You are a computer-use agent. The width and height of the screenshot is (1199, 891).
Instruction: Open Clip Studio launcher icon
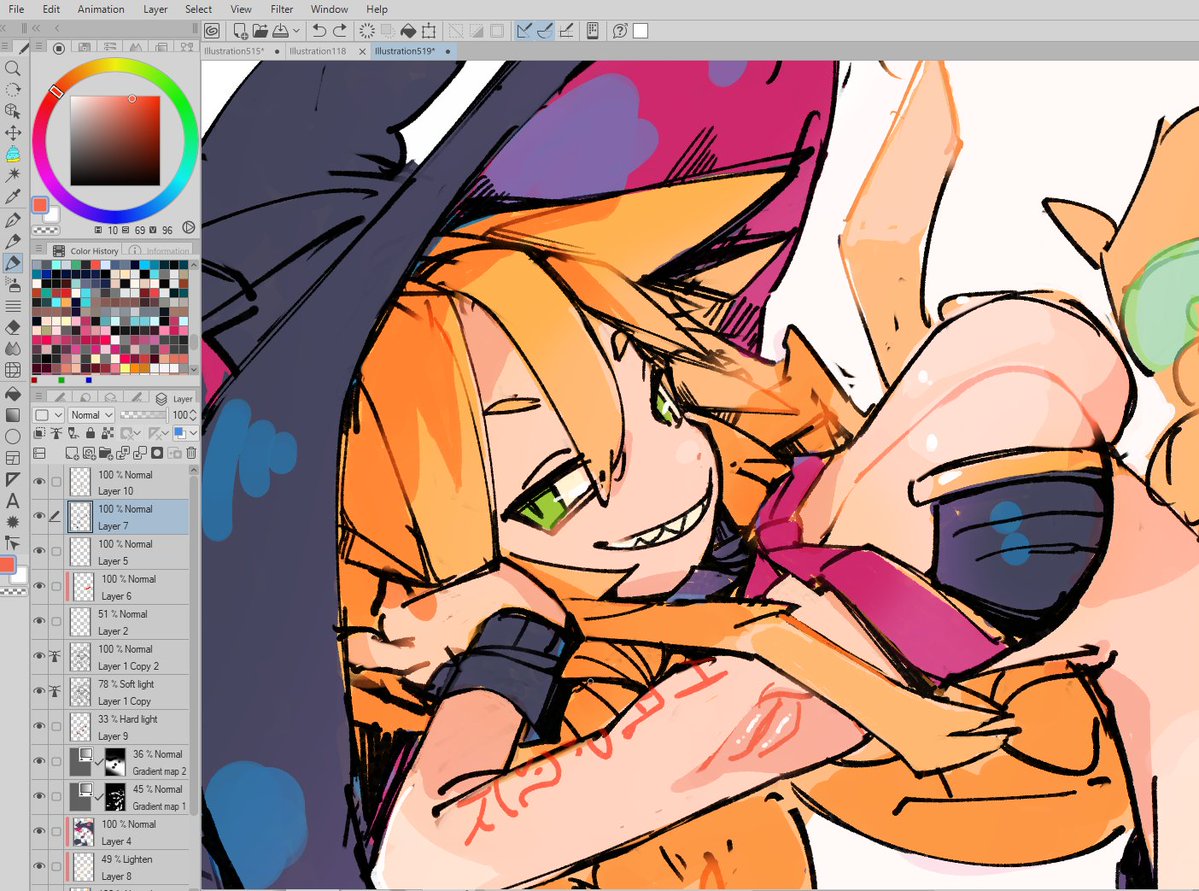213,31
